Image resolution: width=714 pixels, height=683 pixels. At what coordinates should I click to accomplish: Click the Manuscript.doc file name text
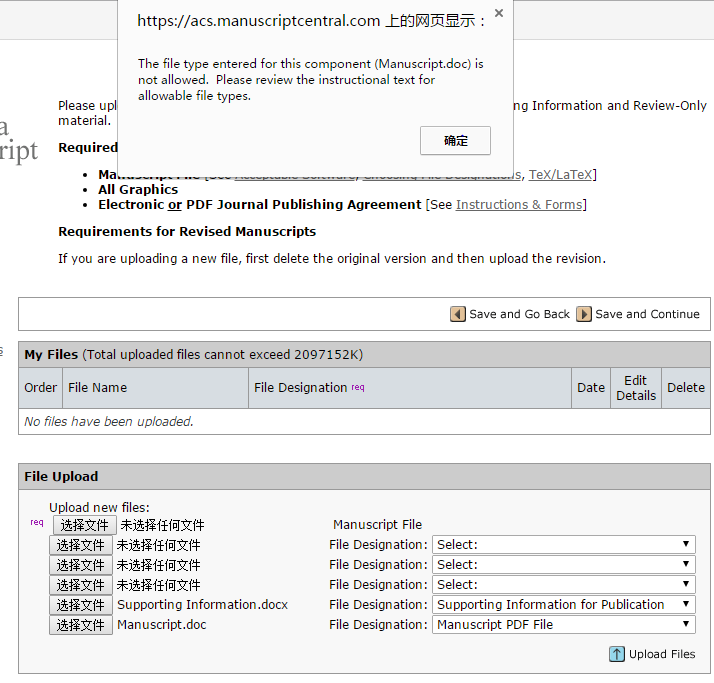[162, 625]
